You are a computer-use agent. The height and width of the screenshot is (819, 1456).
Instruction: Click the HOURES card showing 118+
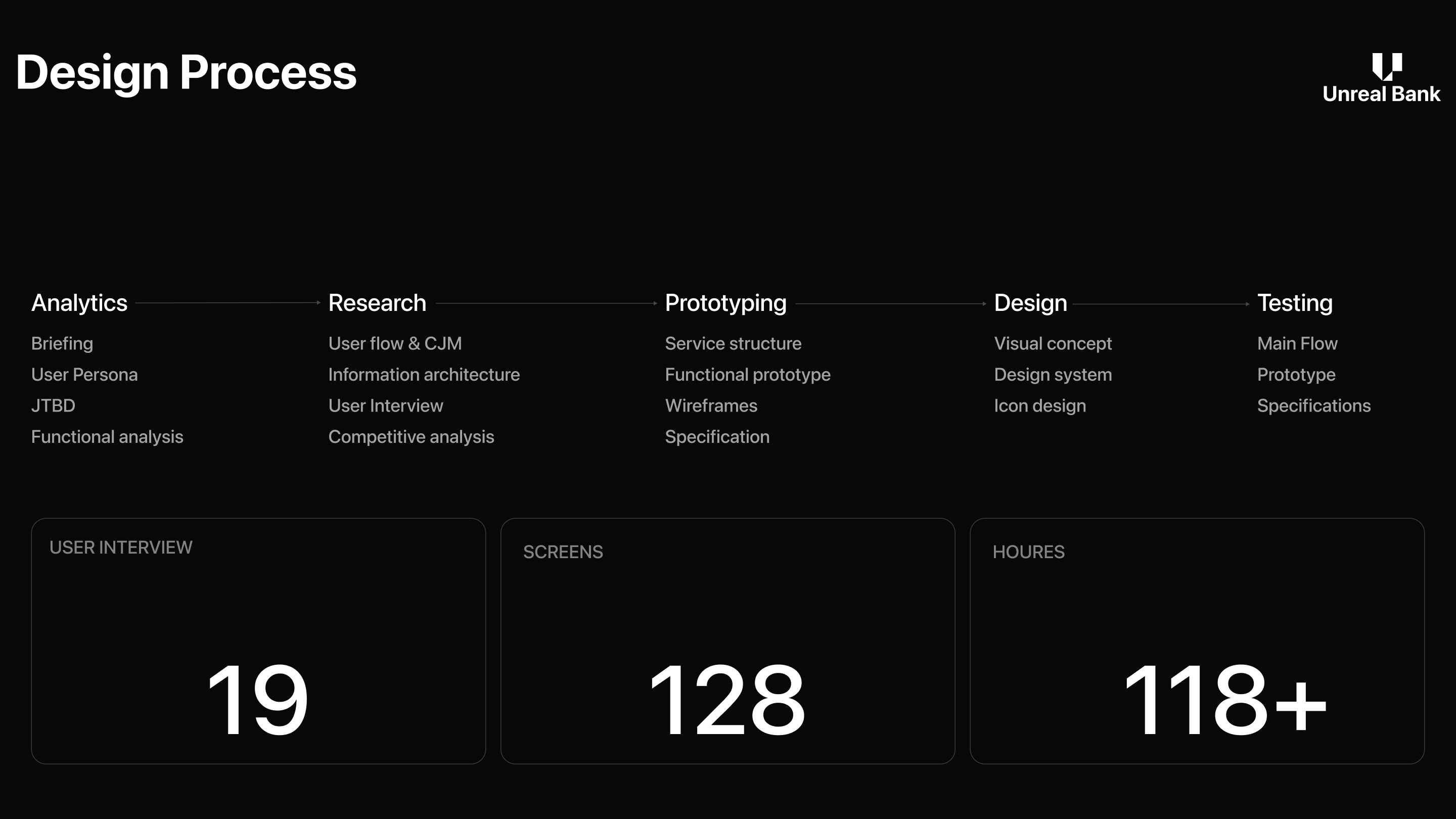pos(1197,641)
